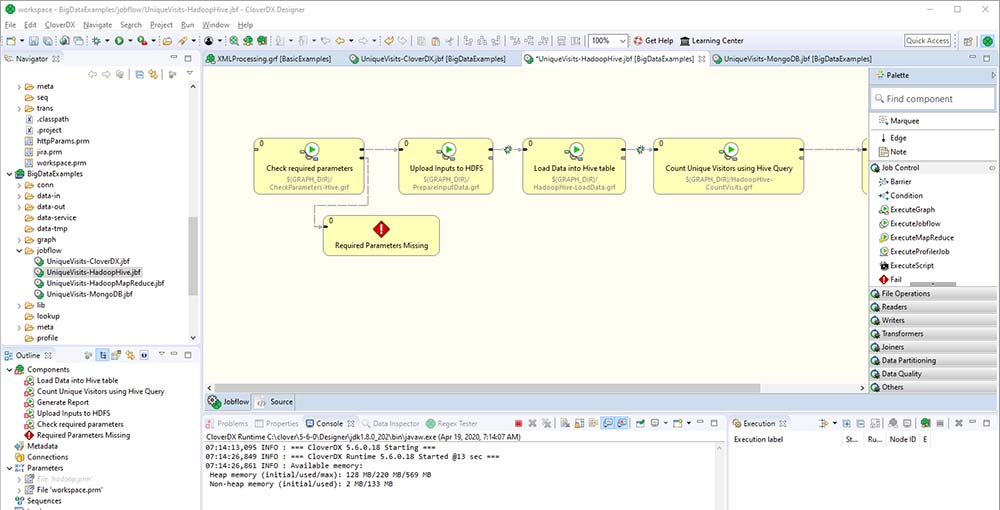Click Collapse All icon in Navigator toolbar
This screenshot has width=1000, height=510.
coord(140,74)
